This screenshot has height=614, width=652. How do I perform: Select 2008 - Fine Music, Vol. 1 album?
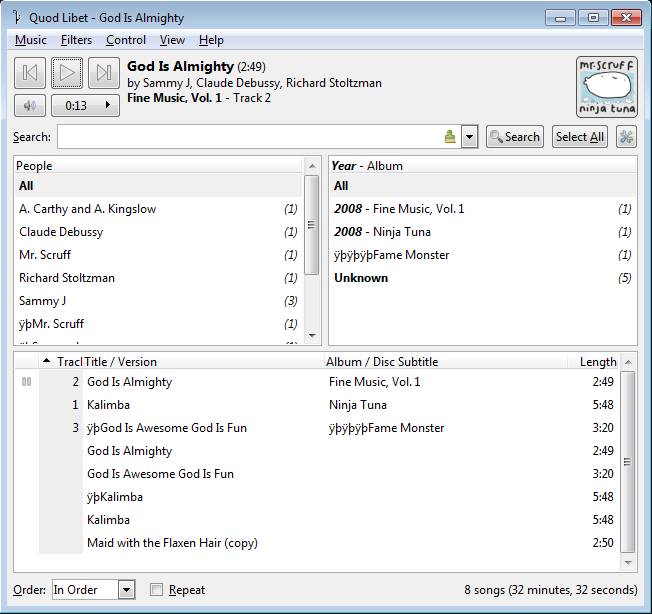click(x=483, y=209)
